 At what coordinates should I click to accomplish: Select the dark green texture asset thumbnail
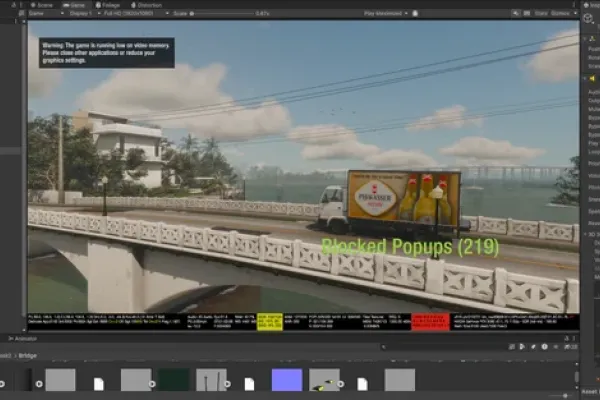pyautogui.click(x=173, y=380)
